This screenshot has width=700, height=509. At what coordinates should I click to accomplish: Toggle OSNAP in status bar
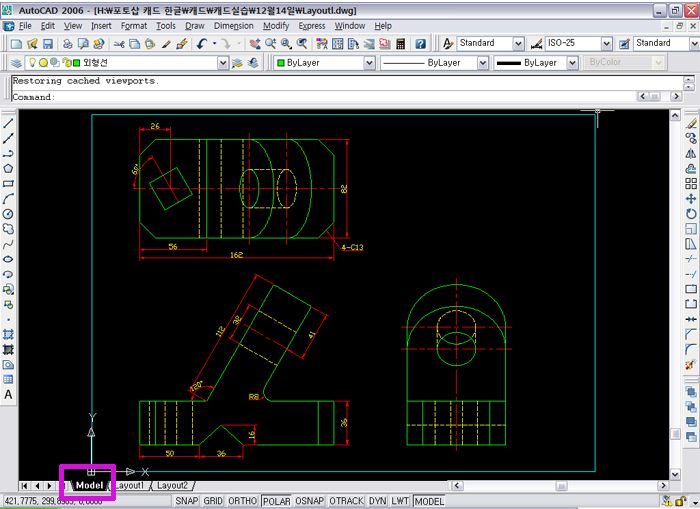pos(309,501)
